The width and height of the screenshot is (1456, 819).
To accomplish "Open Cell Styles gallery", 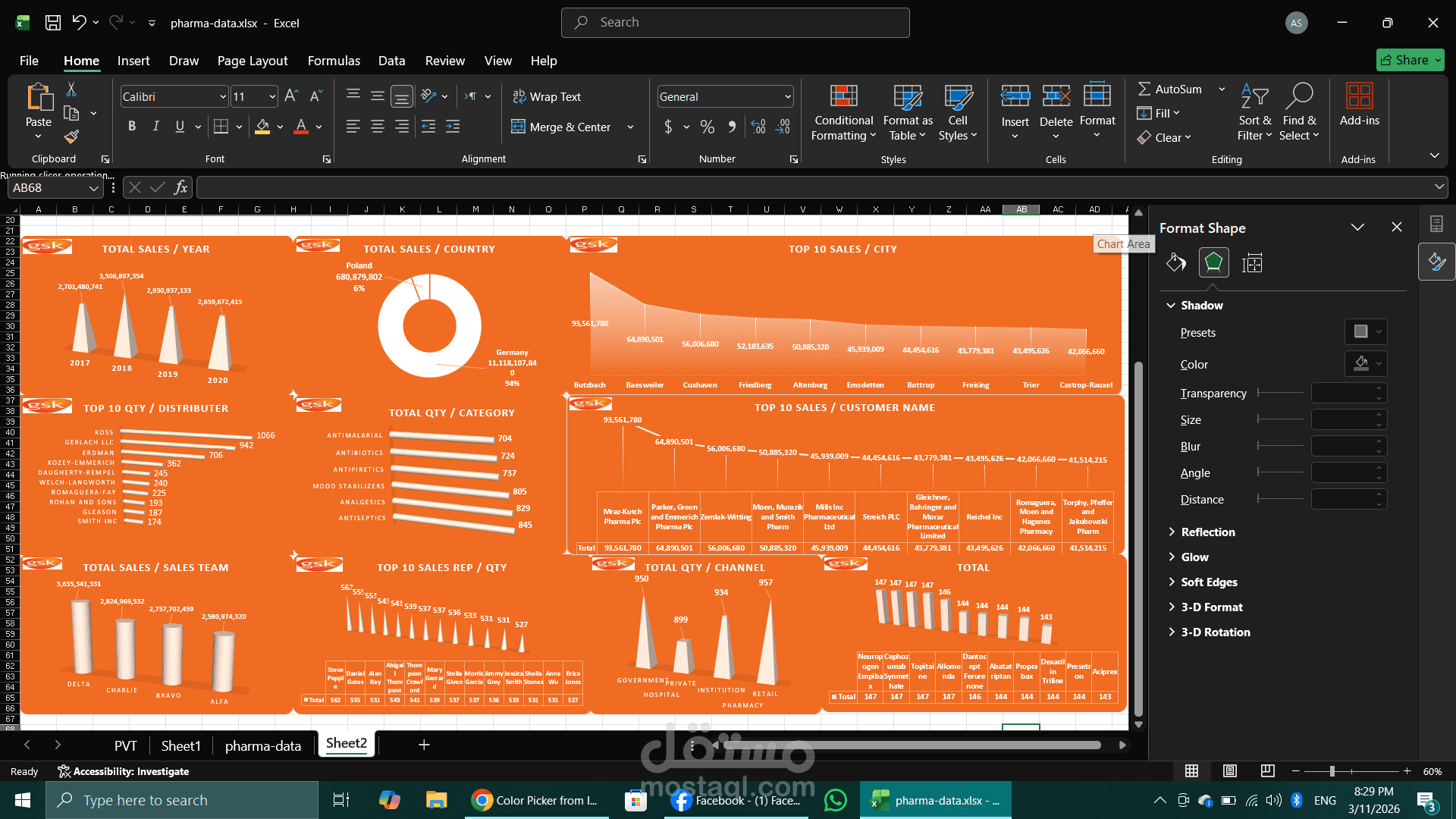I will point(958,112).
